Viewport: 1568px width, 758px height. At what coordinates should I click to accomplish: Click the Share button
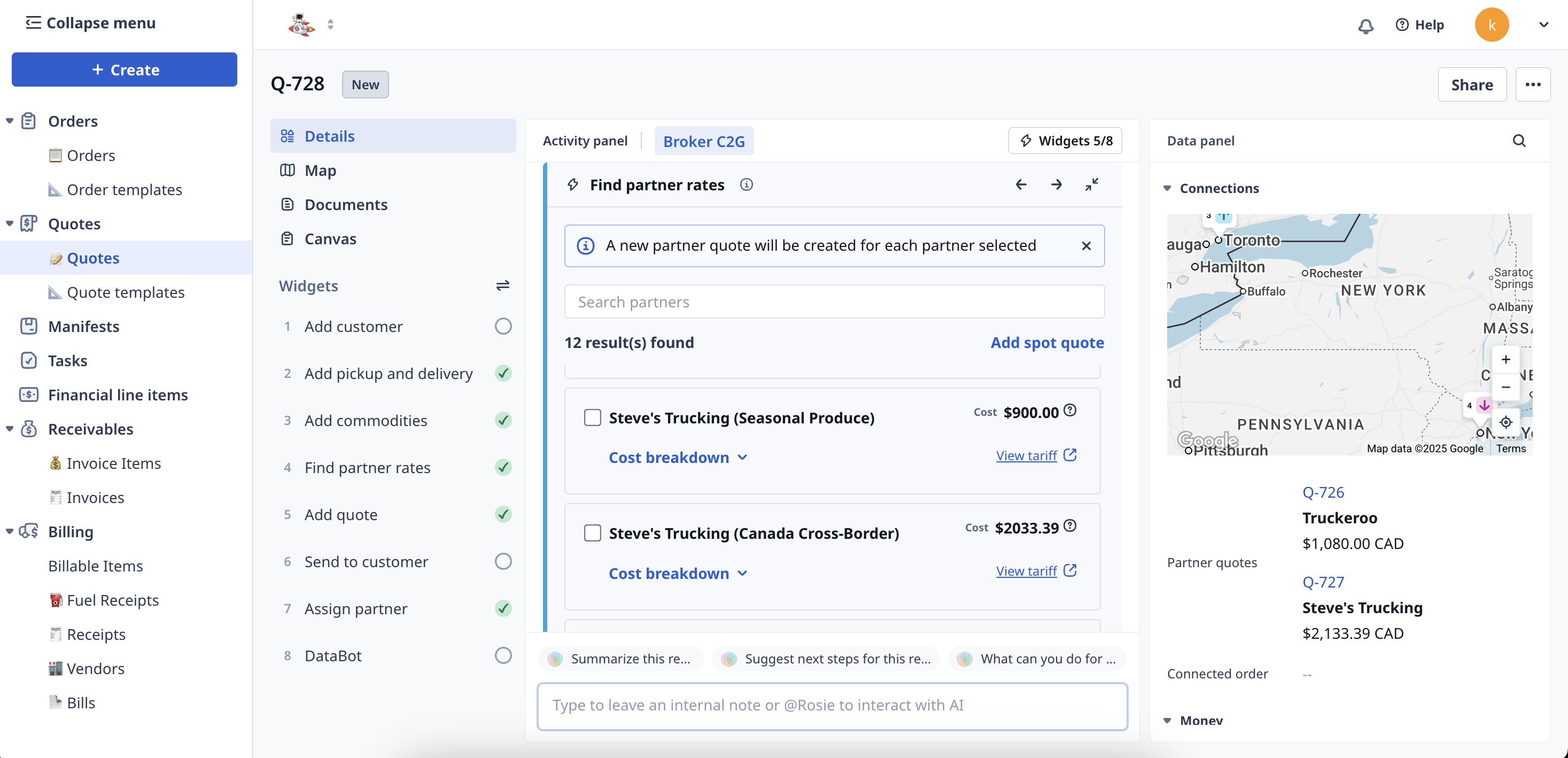tap(1471, 84)
